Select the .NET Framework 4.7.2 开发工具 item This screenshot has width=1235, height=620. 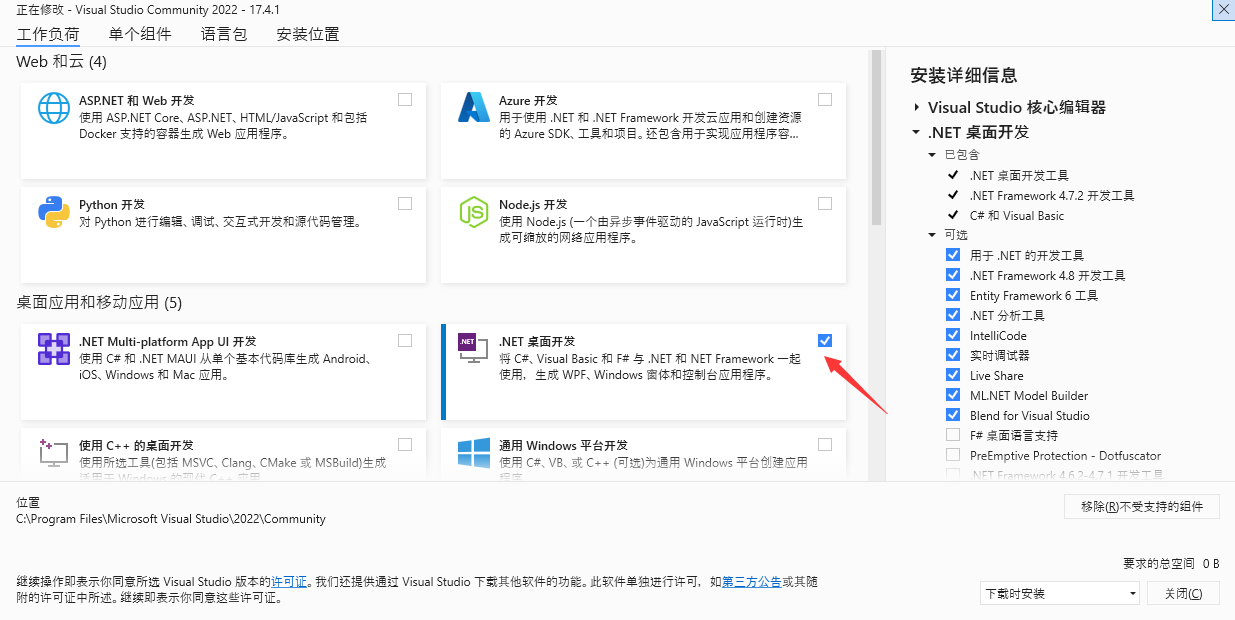(x=1052, y=195)
